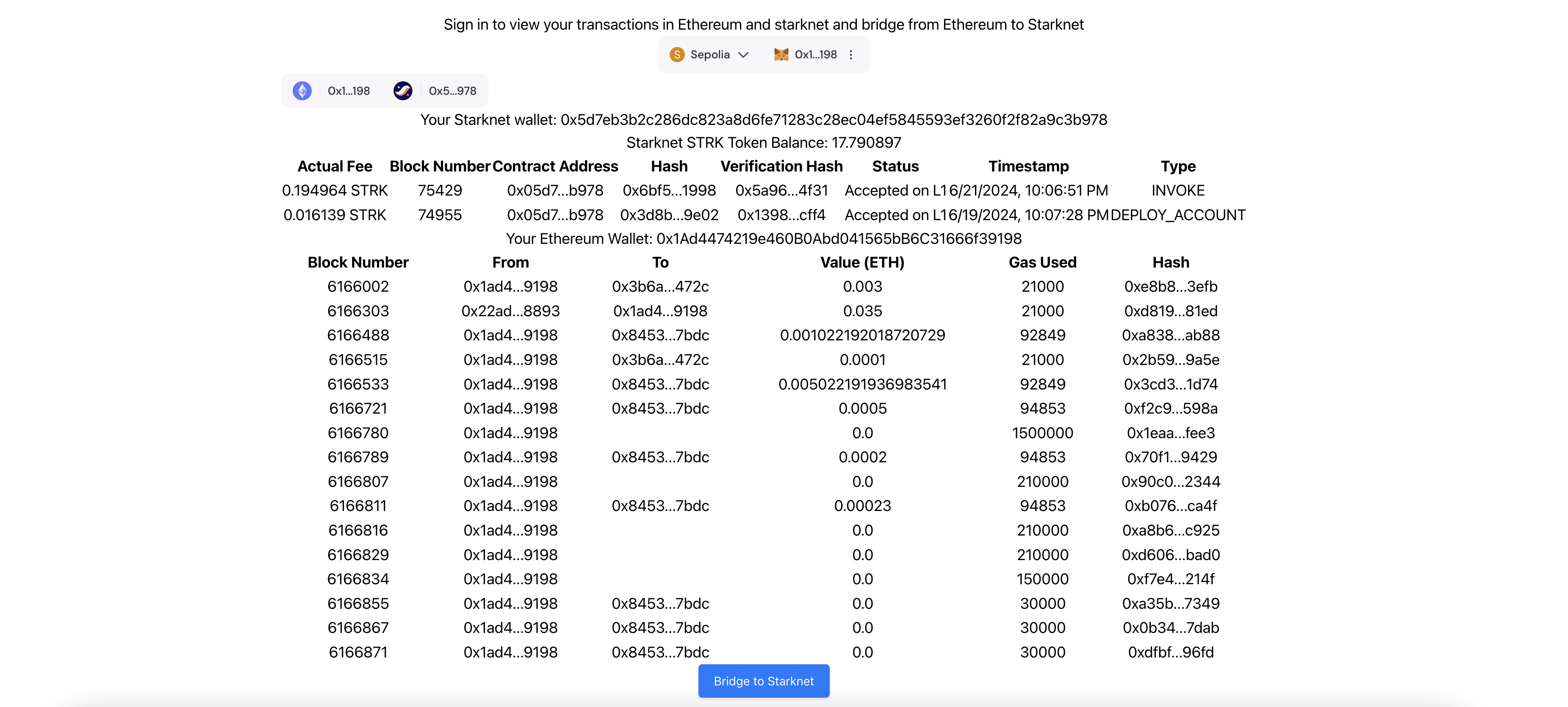This screenshot has width=1568, height=707.
Task: Click the INVOKE type cell
Action: 1178,191
